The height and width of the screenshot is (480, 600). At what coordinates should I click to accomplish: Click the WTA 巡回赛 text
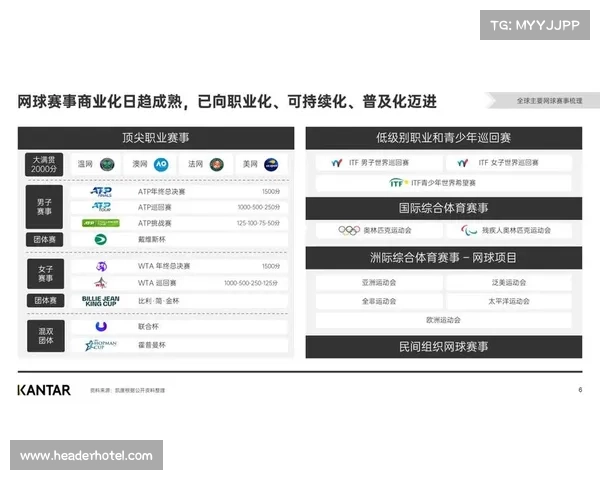click(x=157, y=283)
